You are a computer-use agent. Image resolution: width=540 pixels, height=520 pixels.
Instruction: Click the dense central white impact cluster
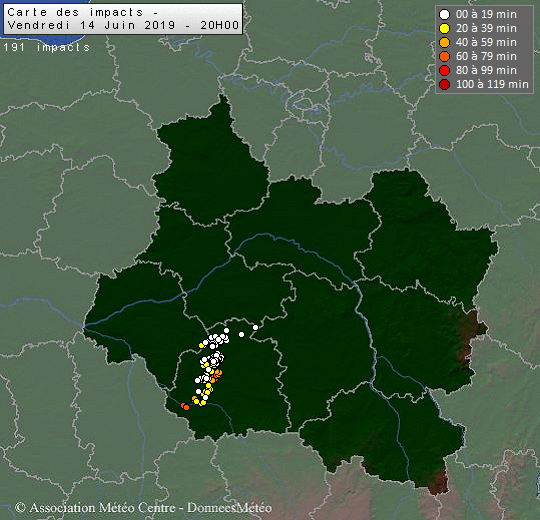point(212,360)
